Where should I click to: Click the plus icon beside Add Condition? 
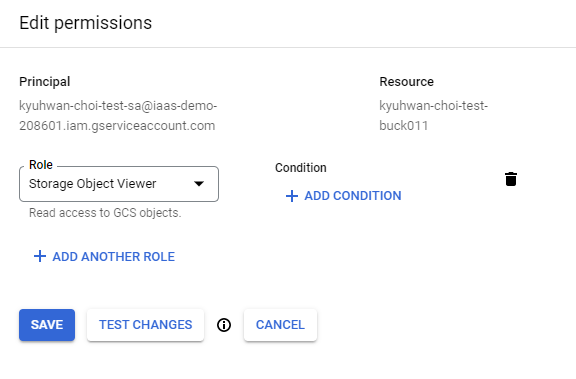coord(292,196)
